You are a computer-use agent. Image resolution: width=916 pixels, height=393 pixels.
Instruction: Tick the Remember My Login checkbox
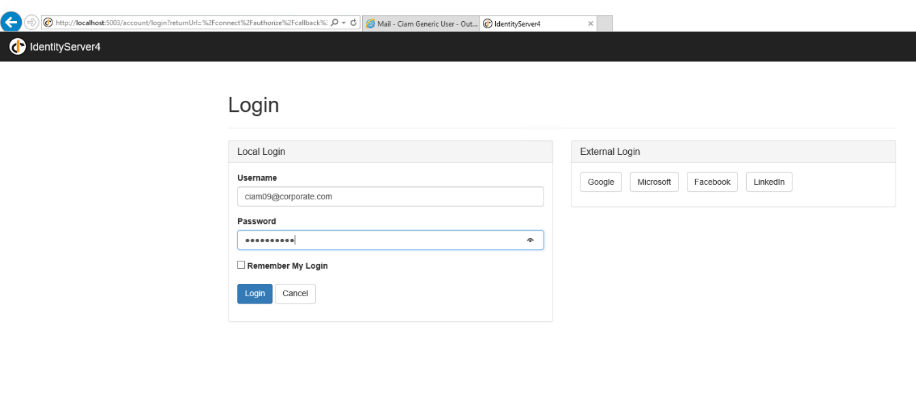click(241, 265)
